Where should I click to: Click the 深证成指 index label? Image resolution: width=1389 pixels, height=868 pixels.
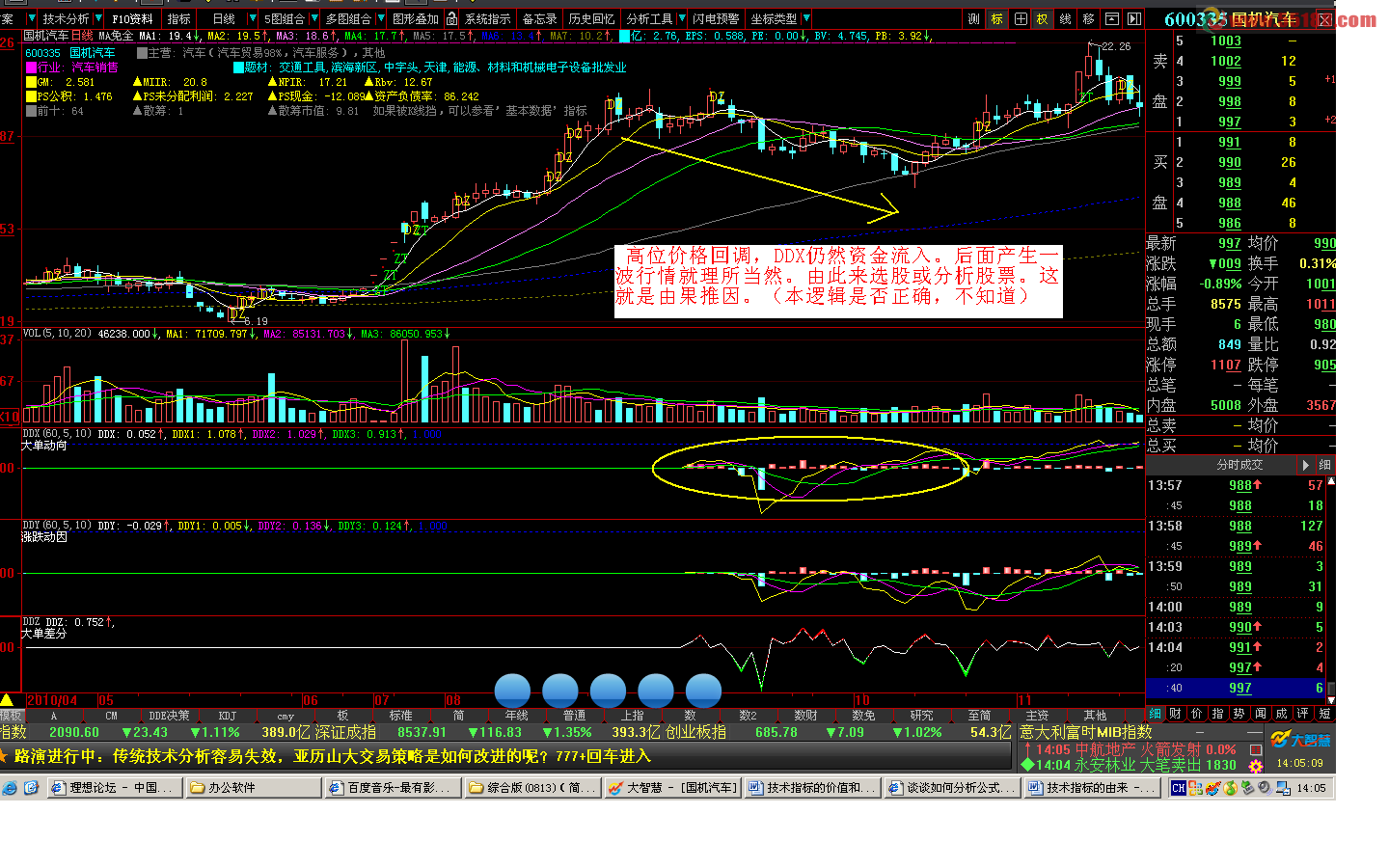[x=344, y=733]
